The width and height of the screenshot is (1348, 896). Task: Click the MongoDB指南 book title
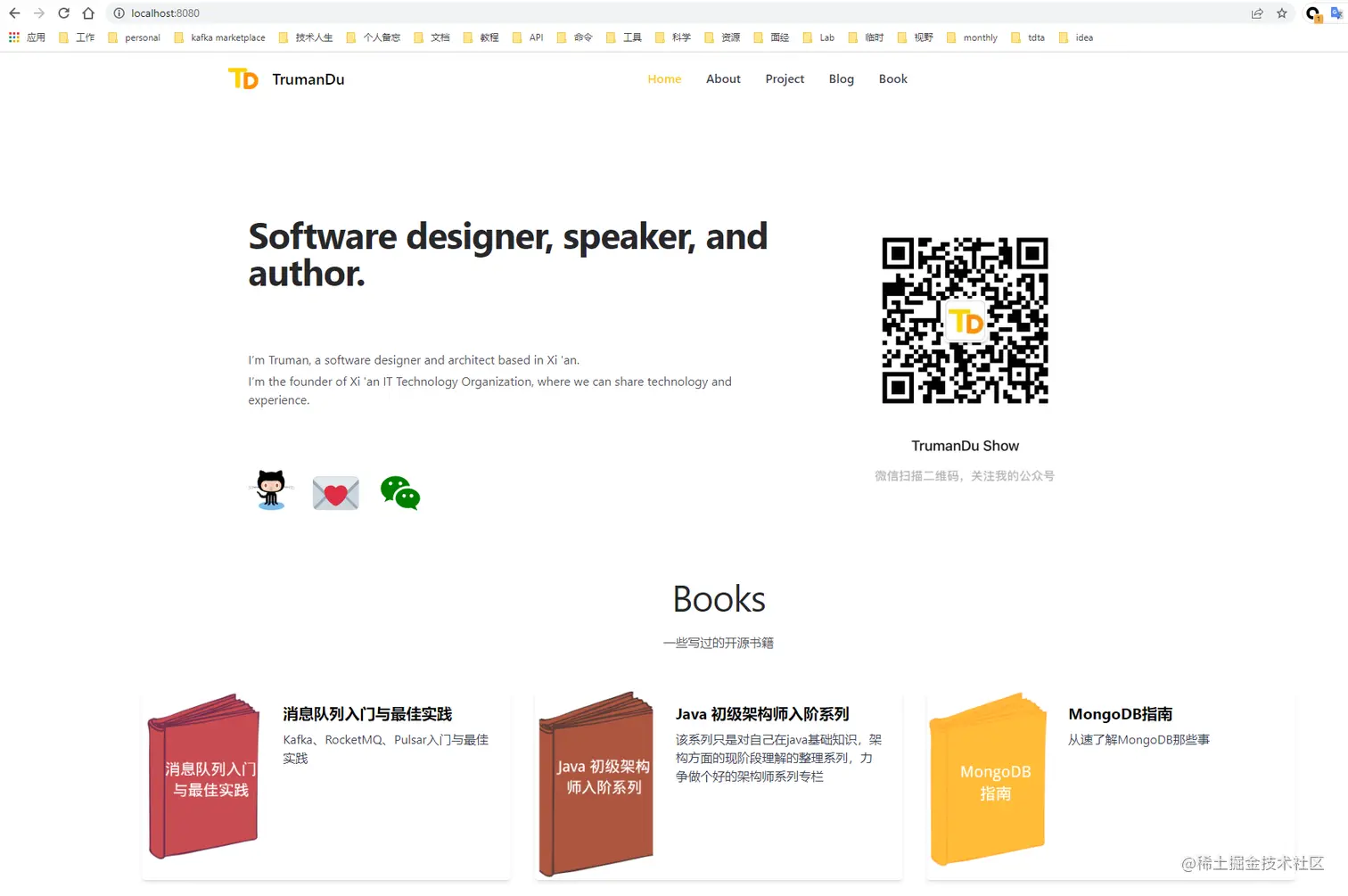tap(1121, 714)
